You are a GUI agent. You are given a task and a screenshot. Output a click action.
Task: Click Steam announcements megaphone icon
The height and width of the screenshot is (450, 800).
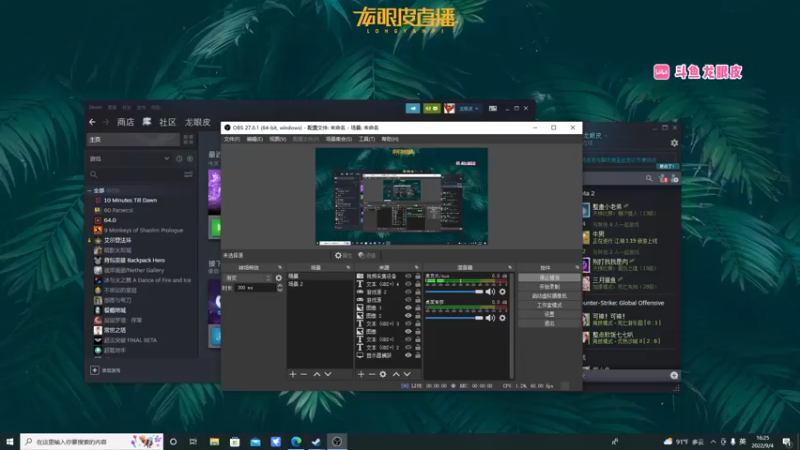pos(413,108)
